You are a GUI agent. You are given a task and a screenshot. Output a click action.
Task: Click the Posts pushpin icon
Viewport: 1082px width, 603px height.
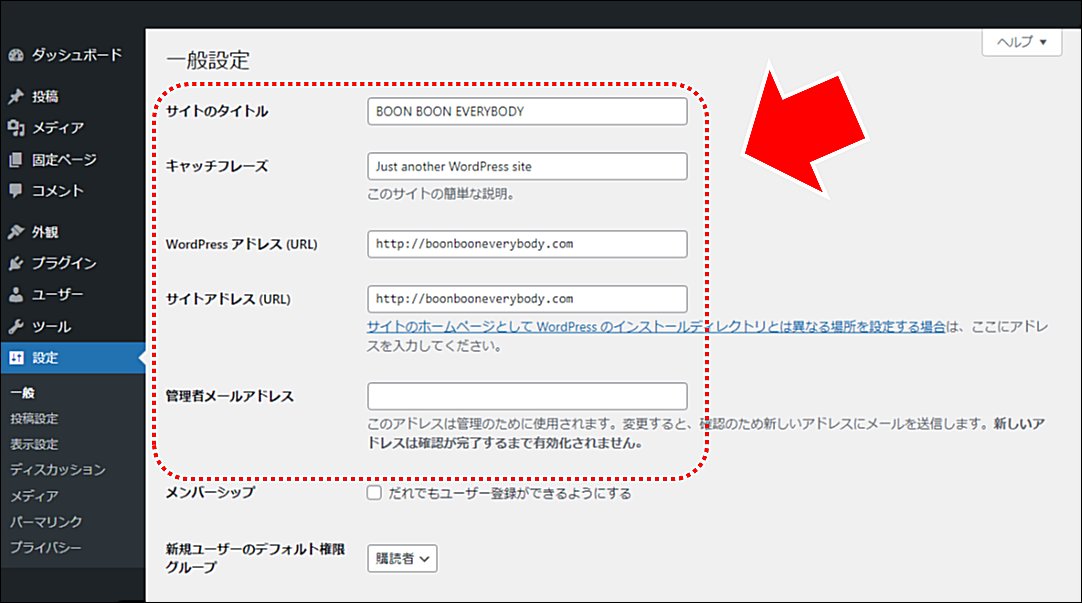[x=16, y=97]
